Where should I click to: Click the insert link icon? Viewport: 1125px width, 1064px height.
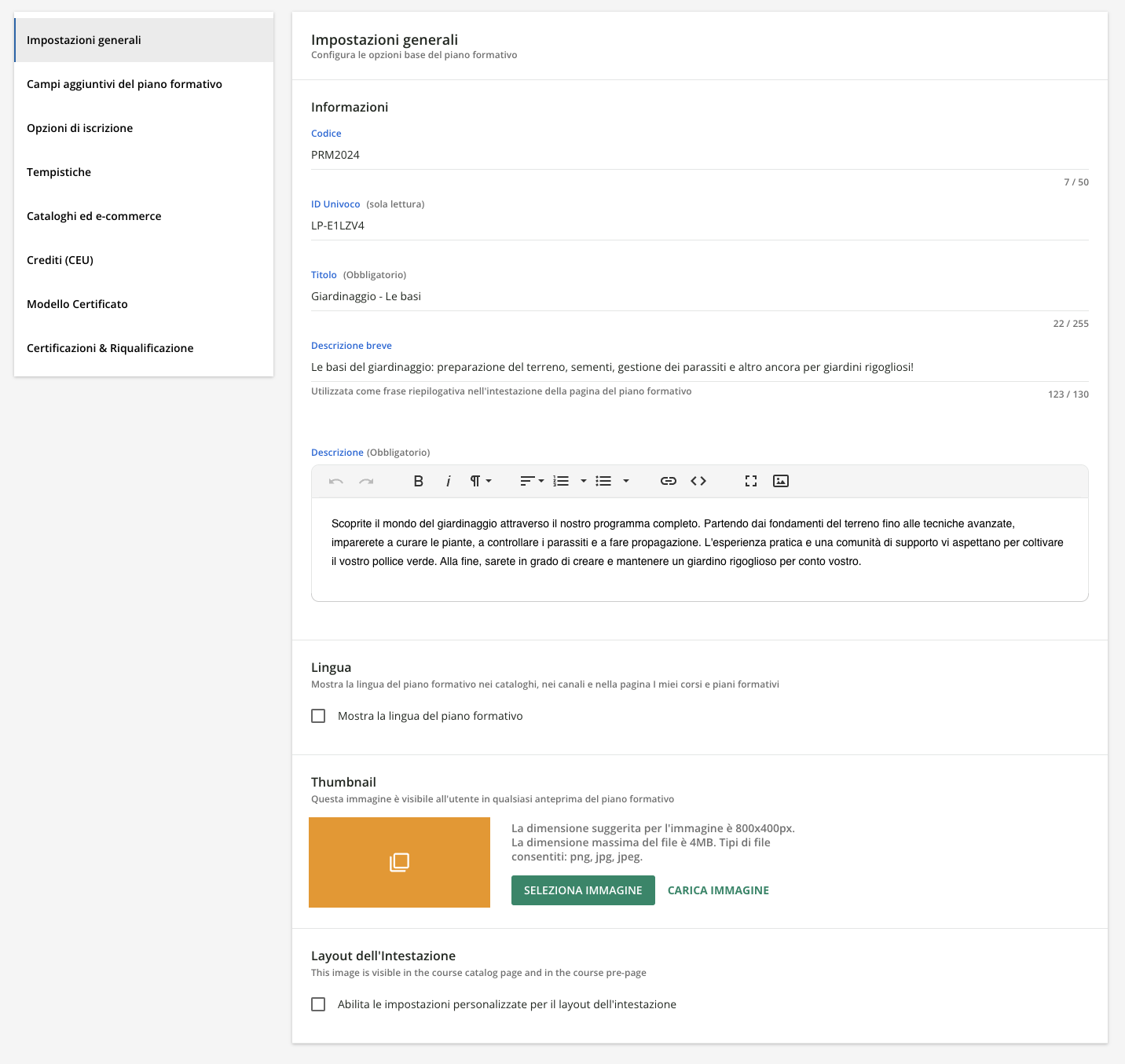[668, 481]
